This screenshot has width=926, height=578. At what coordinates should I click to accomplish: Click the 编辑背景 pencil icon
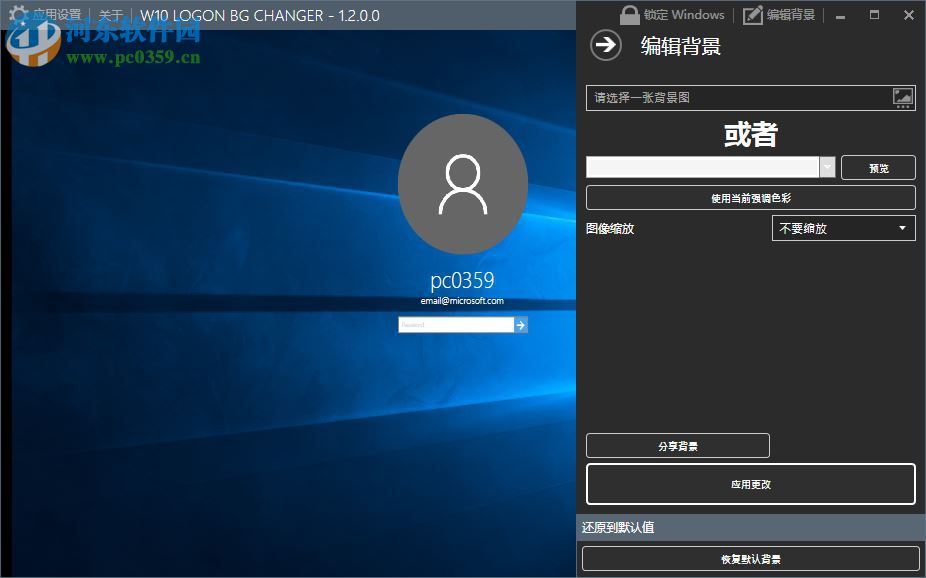[x=753, y=14]
